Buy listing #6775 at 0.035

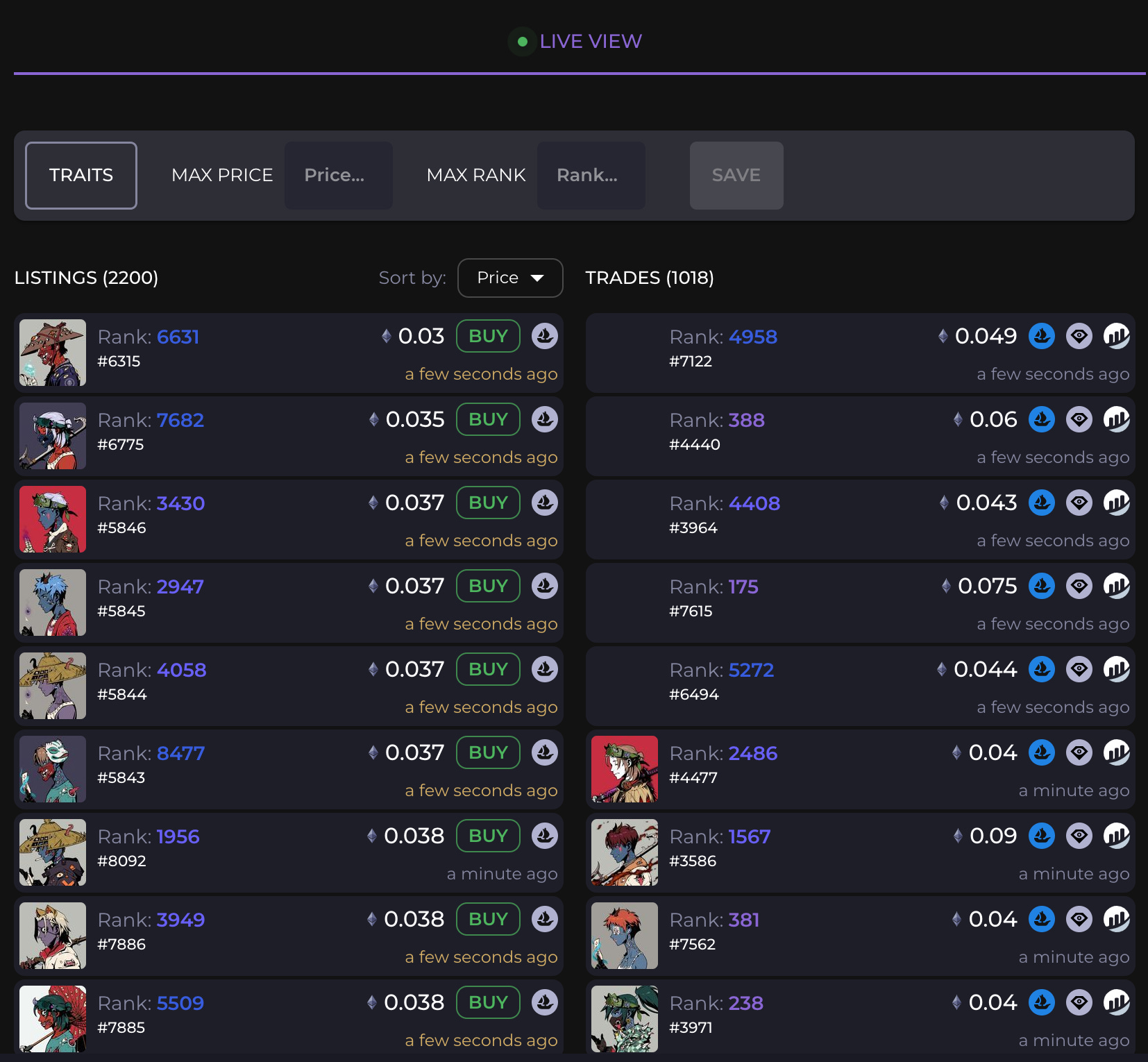[488, 419]
